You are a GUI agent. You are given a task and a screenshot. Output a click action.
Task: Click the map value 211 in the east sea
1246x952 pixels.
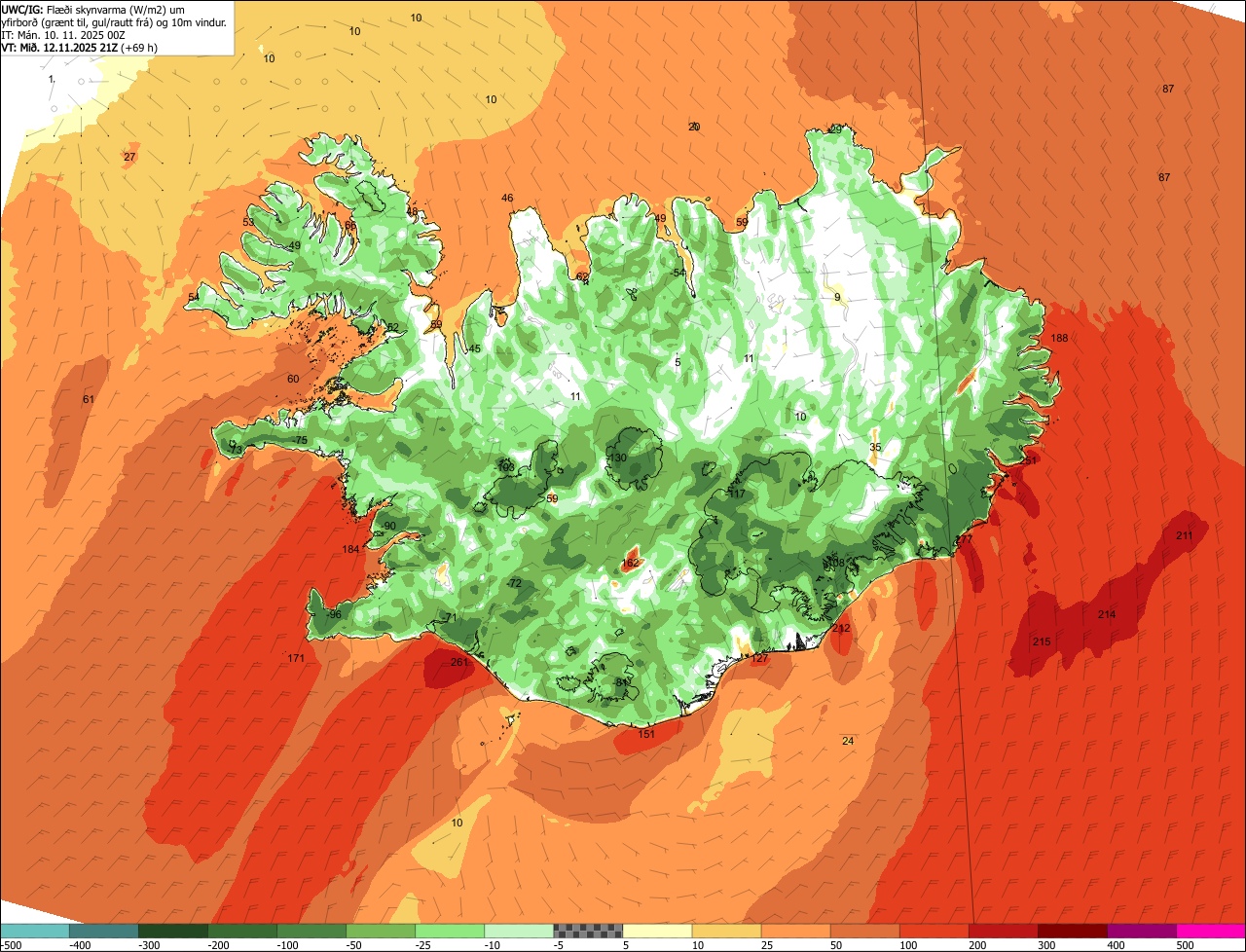pos(1185,535)
